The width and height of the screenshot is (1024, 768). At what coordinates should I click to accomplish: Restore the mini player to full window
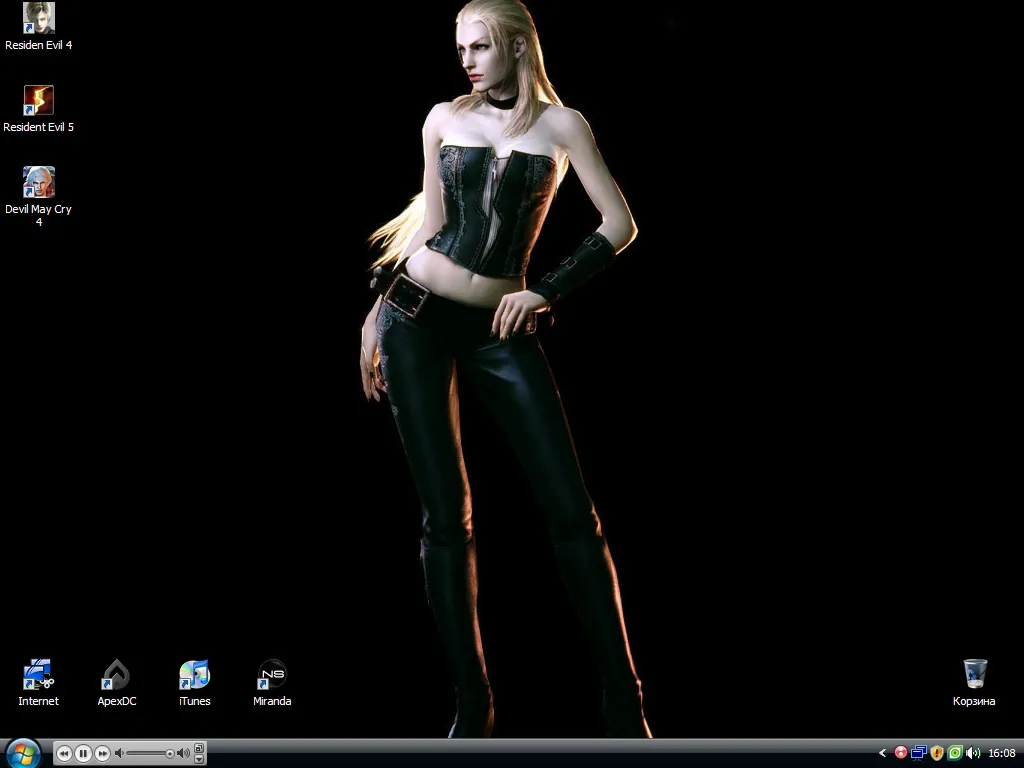pyautogui.click(x=199, y=748)
